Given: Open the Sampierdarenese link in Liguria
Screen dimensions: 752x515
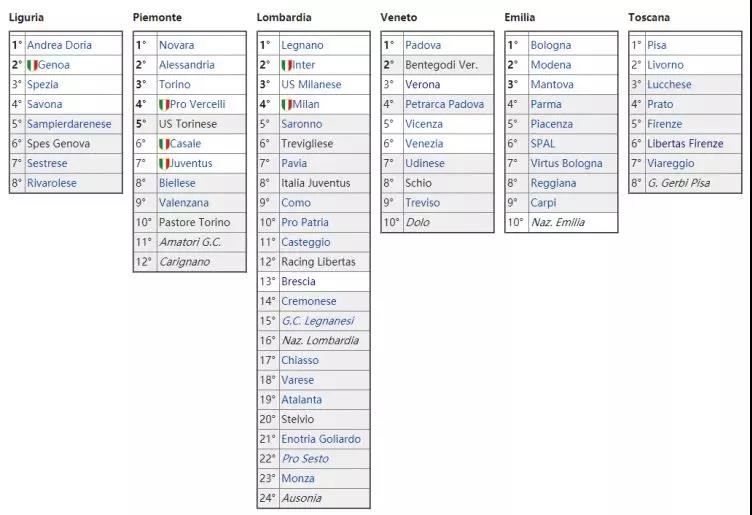Looking at the screenshot, I should tap(68, 124).
